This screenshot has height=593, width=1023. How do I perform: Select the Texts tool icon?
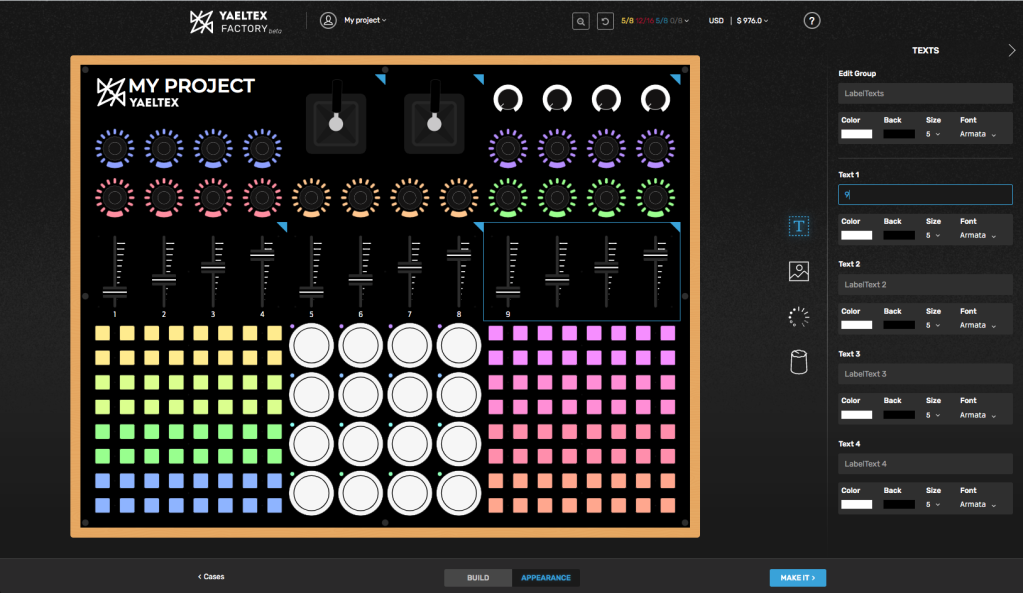[798, 226]
